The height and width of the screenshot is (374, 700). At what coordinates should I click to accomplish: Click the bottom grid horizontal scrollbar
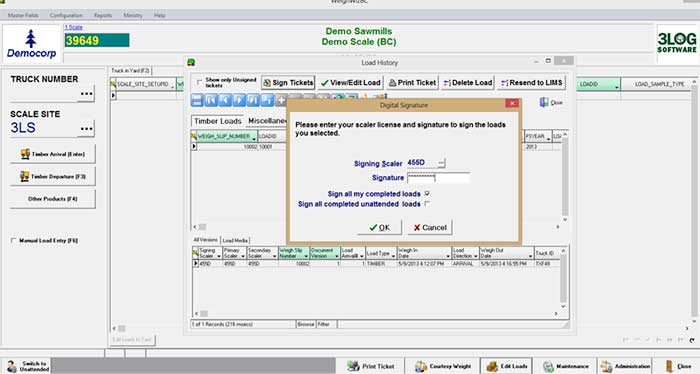pos(377,314)
